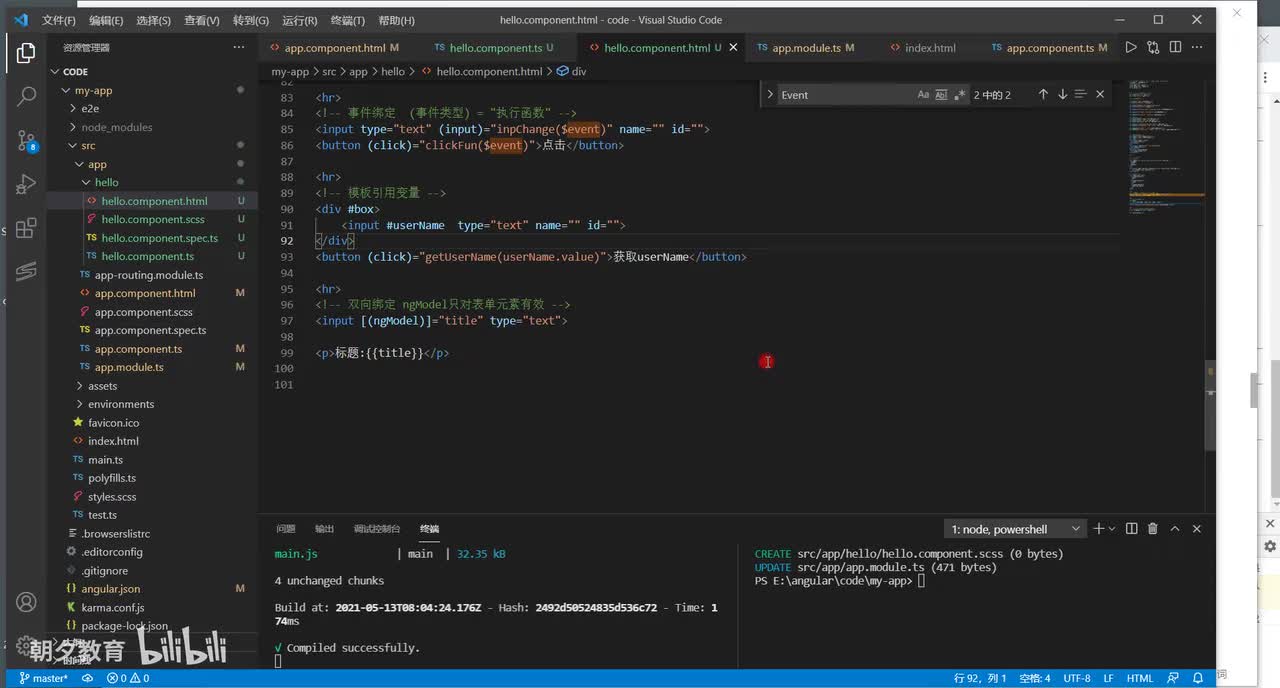1280x688 pixels.
Task: Open the terminal selector dropdown
Action: [x=1015, y=529]
